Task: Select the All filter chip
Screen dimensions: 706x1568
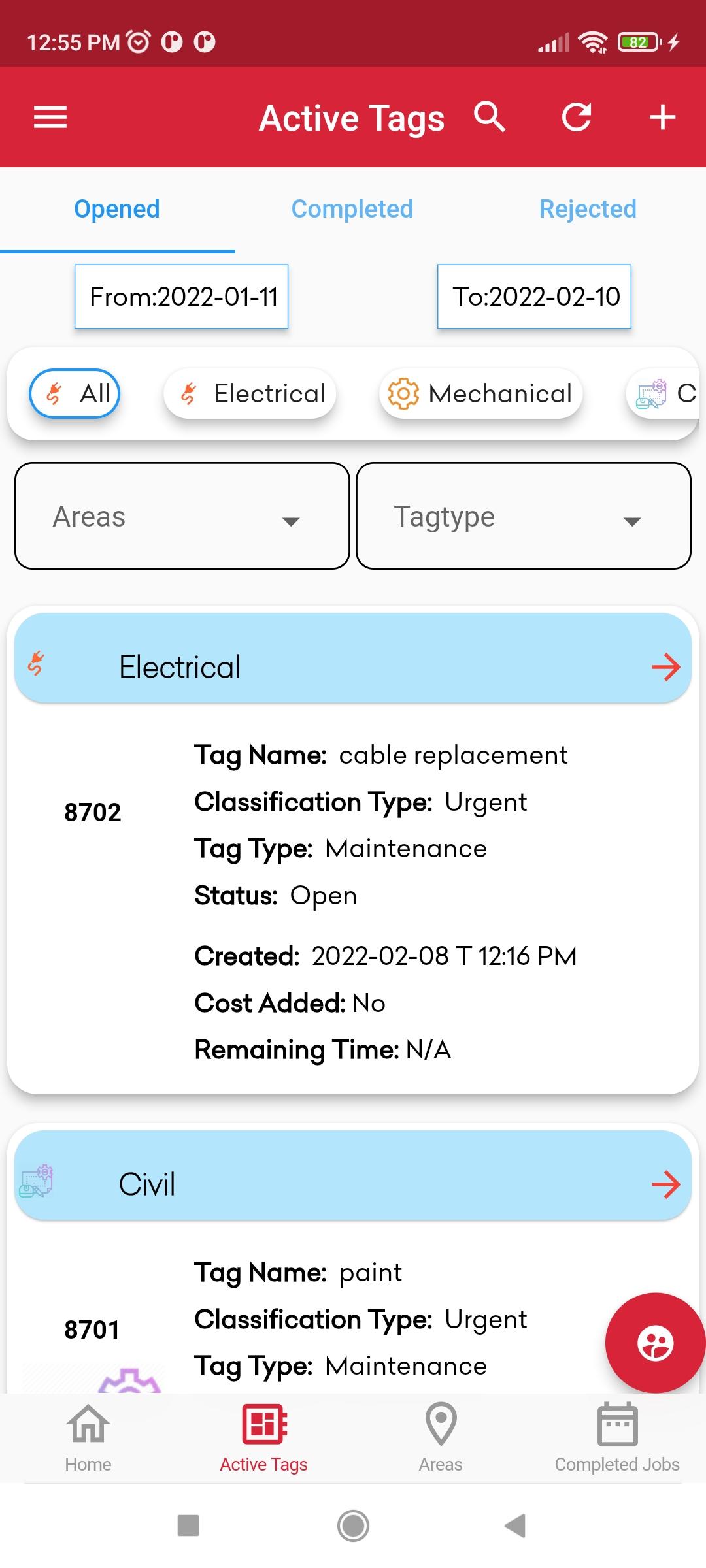Action: 75,393
